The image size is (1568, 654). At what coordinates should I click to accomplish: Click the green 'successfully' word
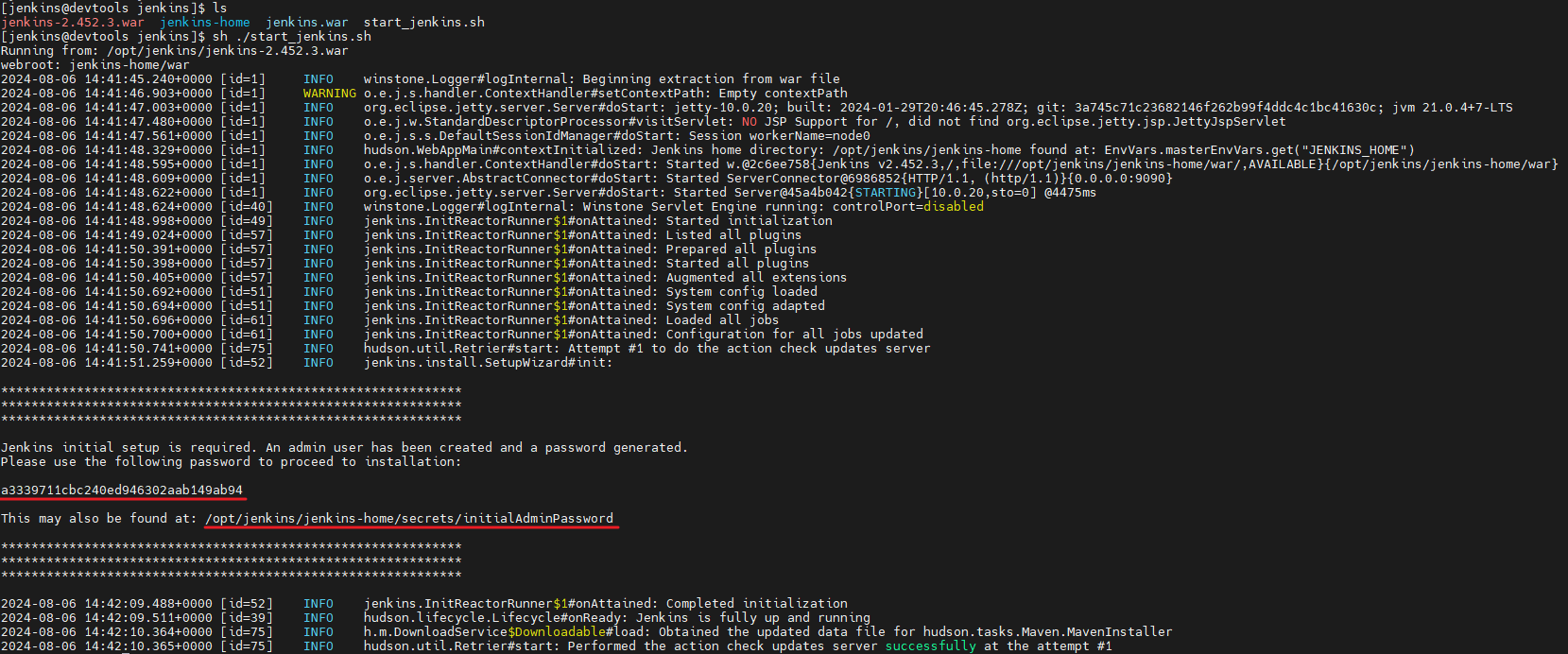point(931,645)
